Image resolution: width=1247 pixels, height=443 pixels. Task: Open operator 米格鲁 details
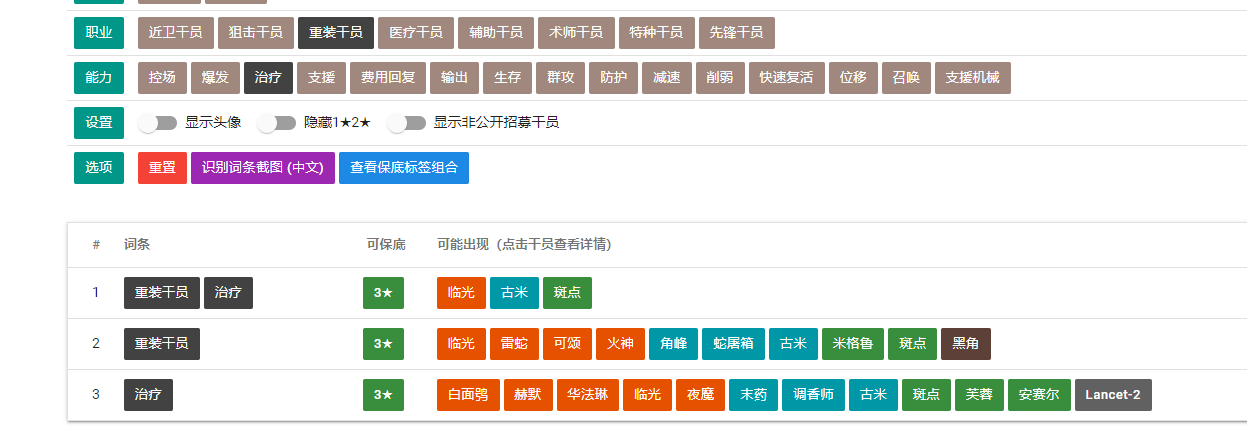click(x=853, y=344)
